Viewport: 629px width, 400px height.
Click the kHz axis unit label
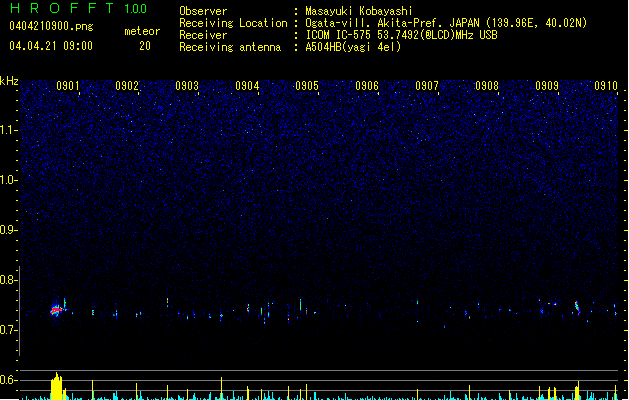click(x=9, y=81)
